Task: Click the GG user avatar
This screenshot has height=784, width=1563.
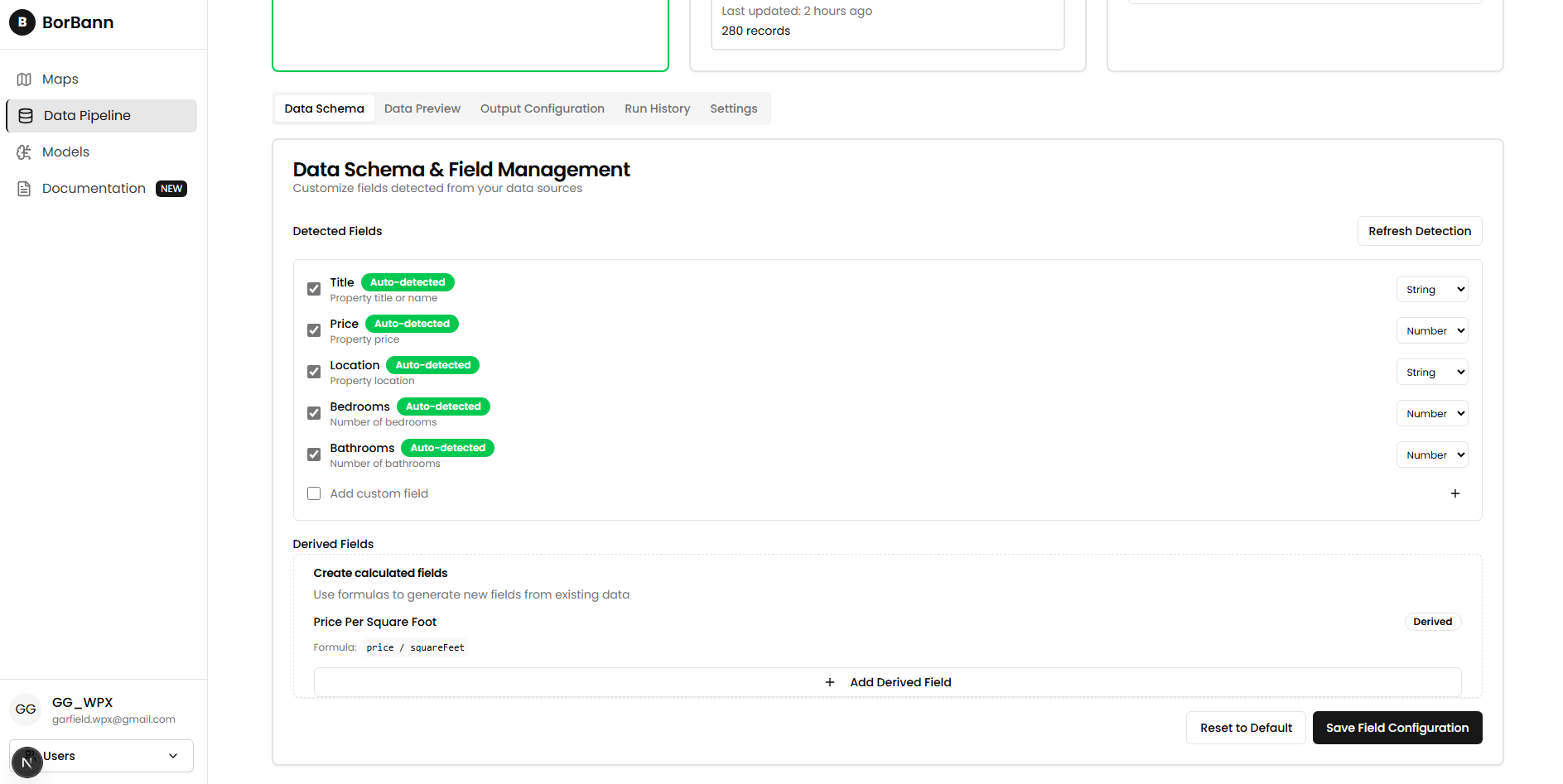Action: 26,709
